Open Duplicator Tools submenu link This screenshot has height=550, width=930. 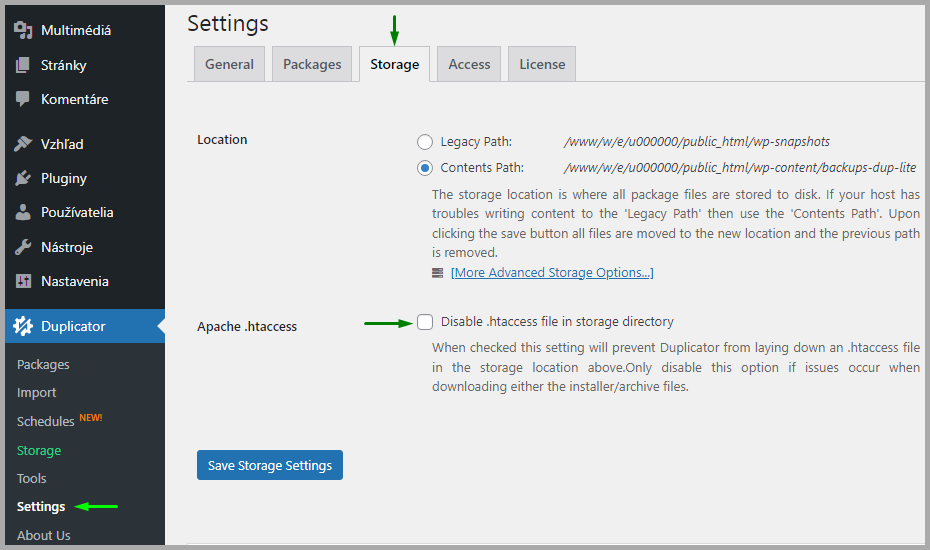[31, 478]
